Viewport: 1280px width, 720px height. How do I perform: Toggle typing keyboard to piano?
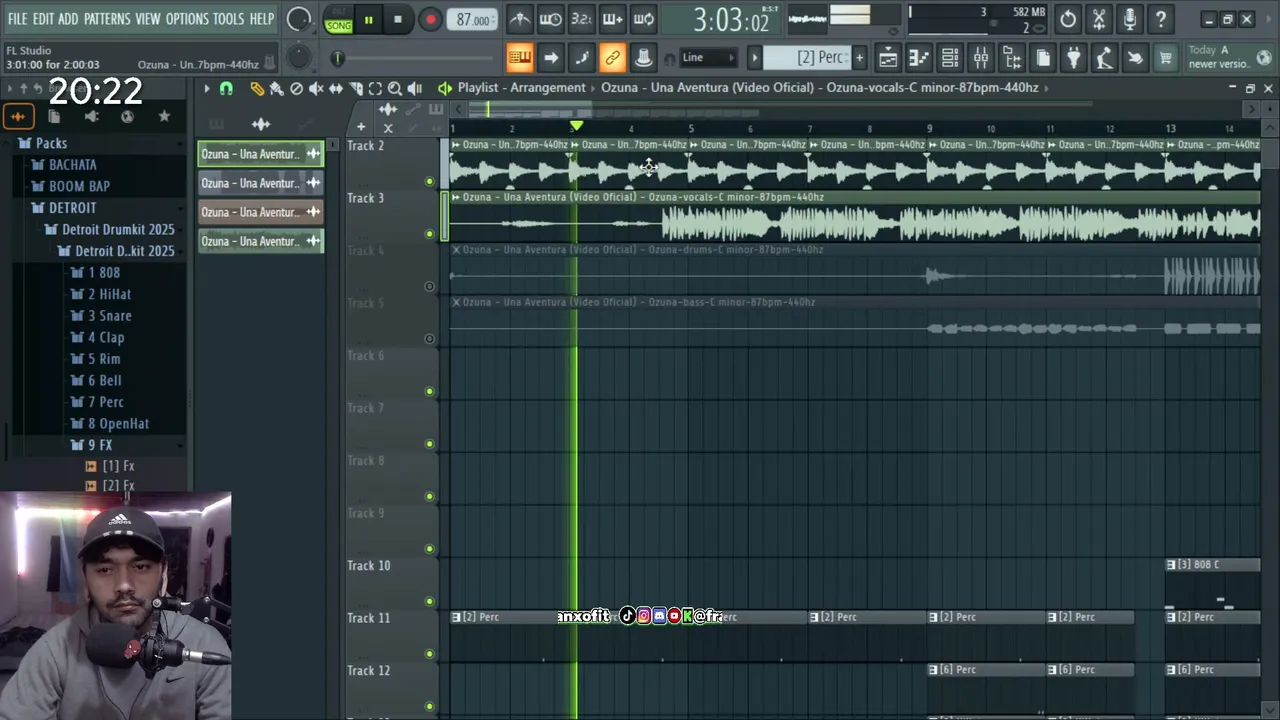pyautogui.click(x=520, y=58)
